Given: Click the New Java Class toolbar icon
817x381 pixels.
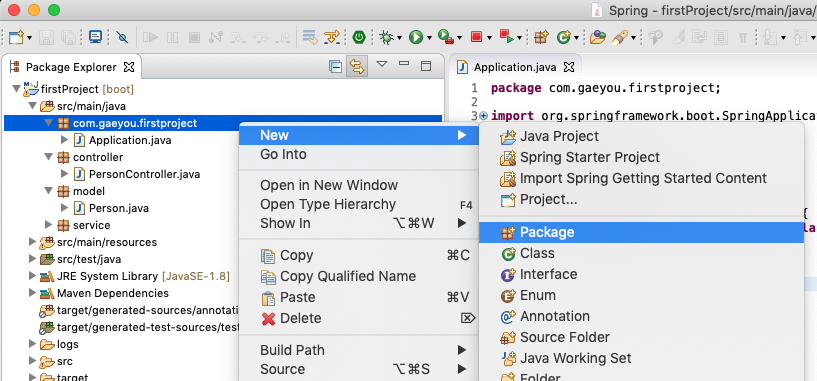Looking at the screenshot, I should 563,37.
